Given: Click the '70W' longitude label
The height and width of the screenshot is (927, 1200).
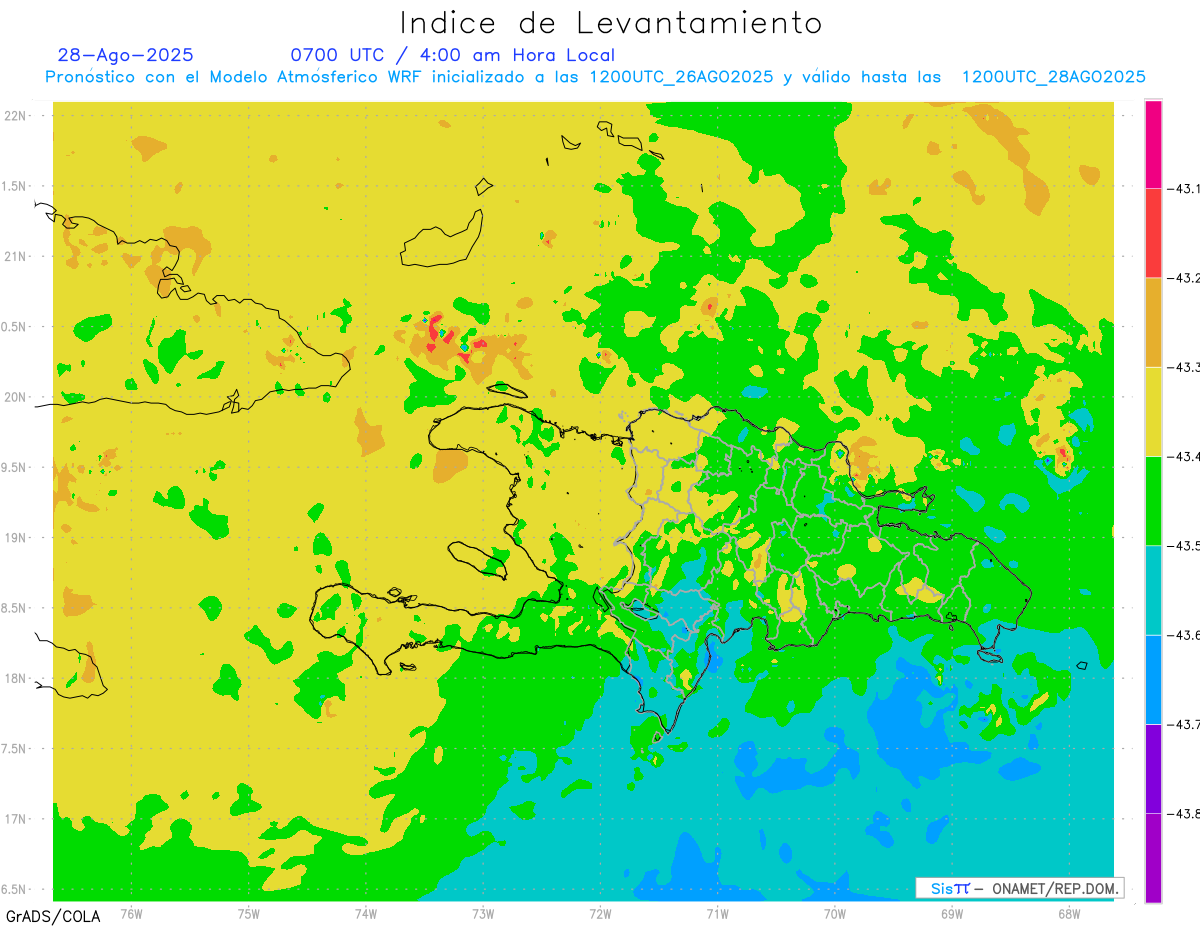Looking at the screenshot, I should pyautogui.click(x=835, y=914).
